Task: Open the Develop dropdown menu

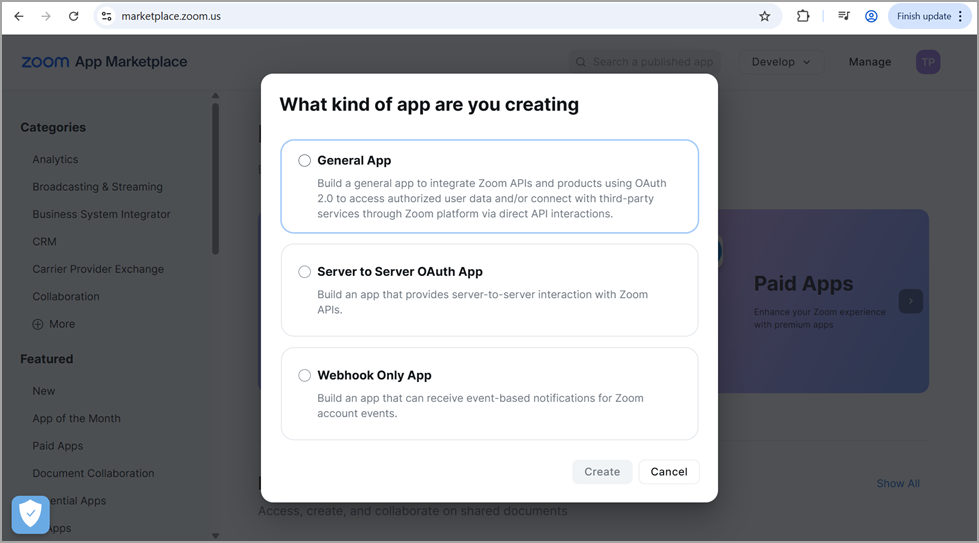Action: 782,62
